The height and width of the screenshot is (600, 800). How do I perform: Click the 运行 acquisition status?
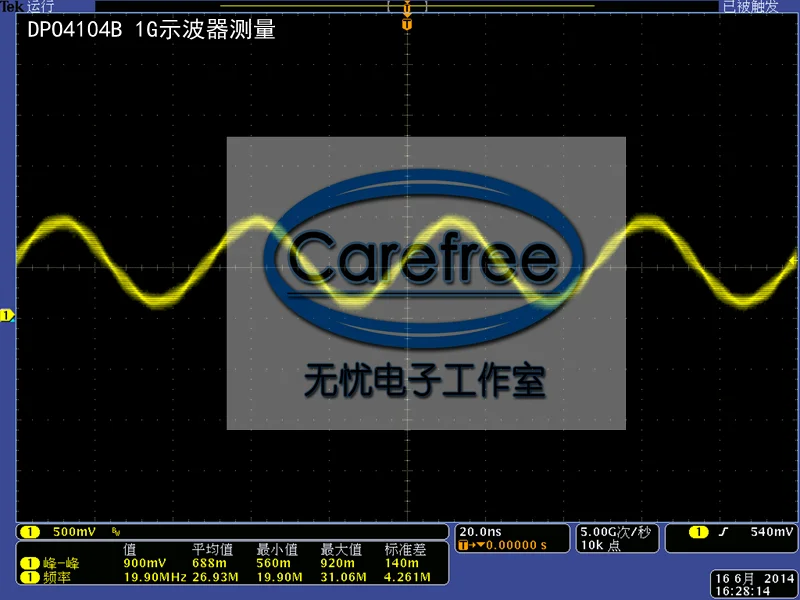[40, 6]
